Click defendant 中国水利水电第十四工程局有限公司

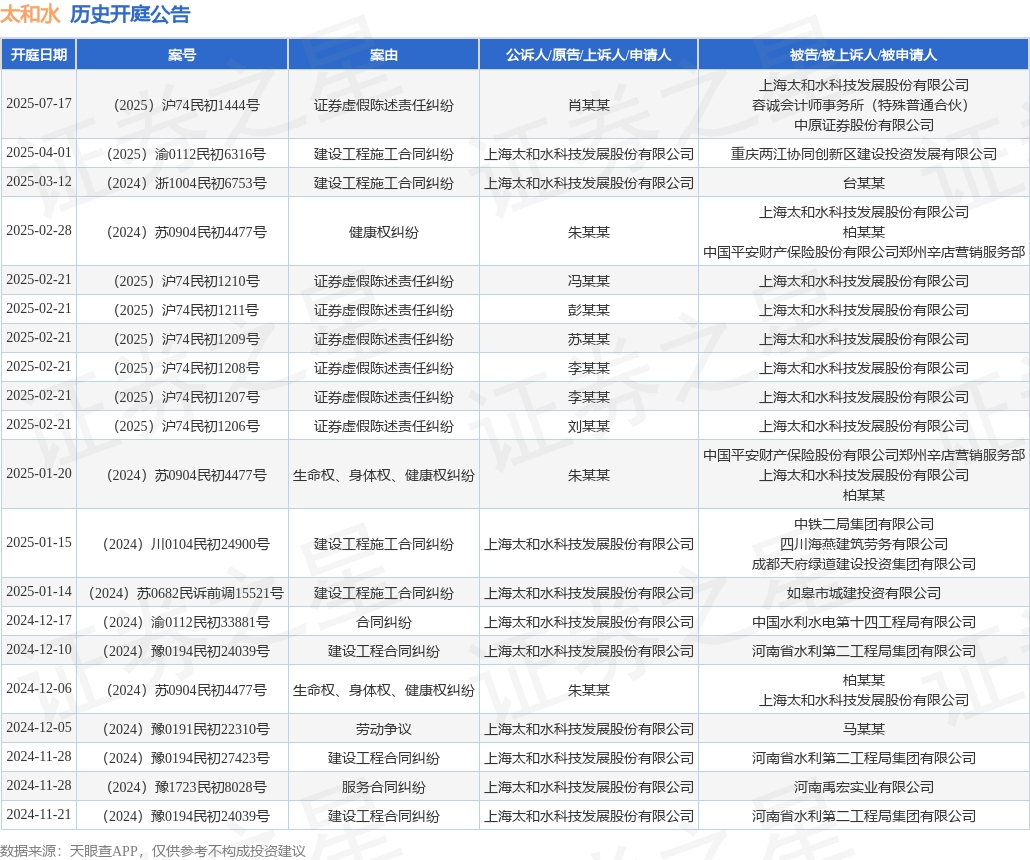(x=864, y=622)
